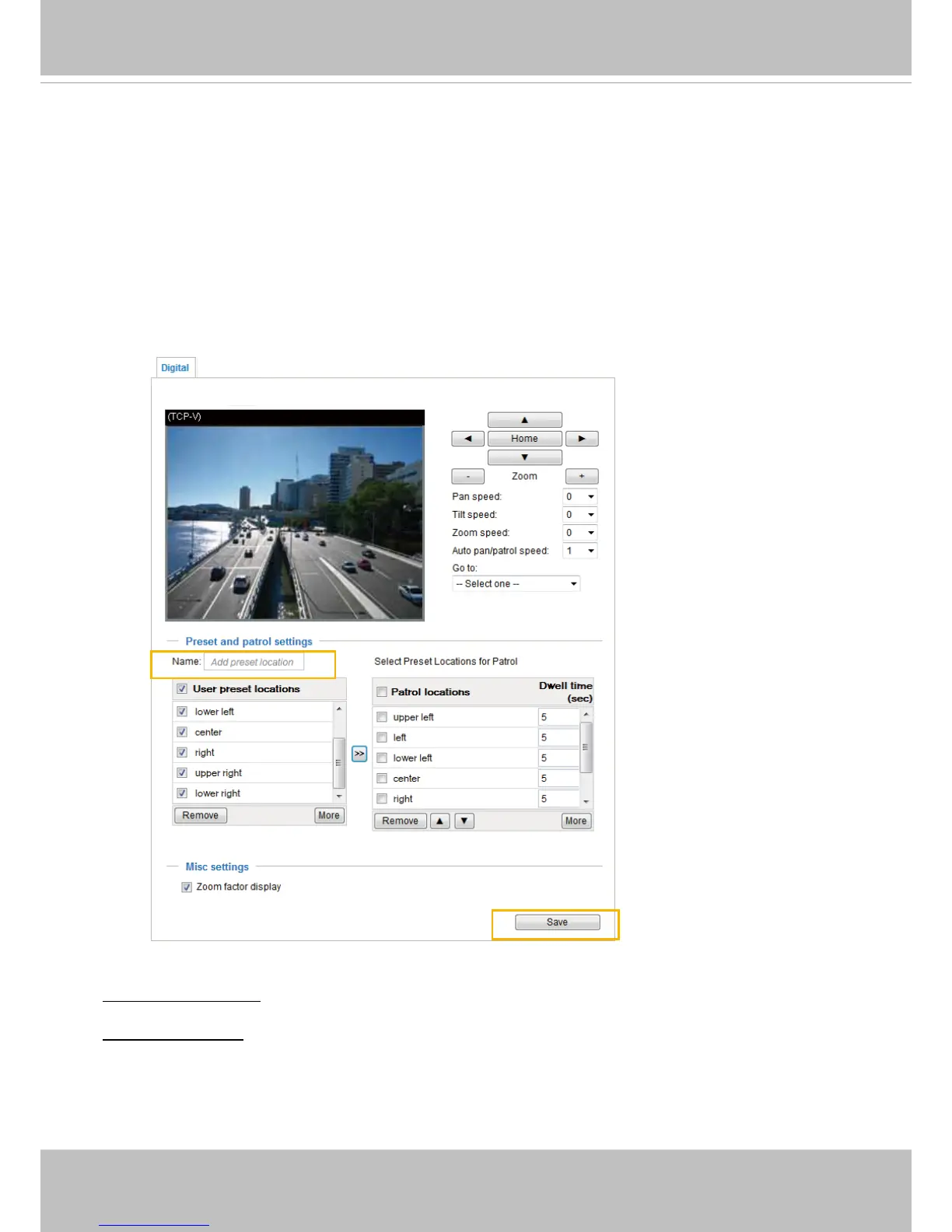Click the zoom in plus button
The height and width of the screenshot is (1232, 952).
click(581, 476)
